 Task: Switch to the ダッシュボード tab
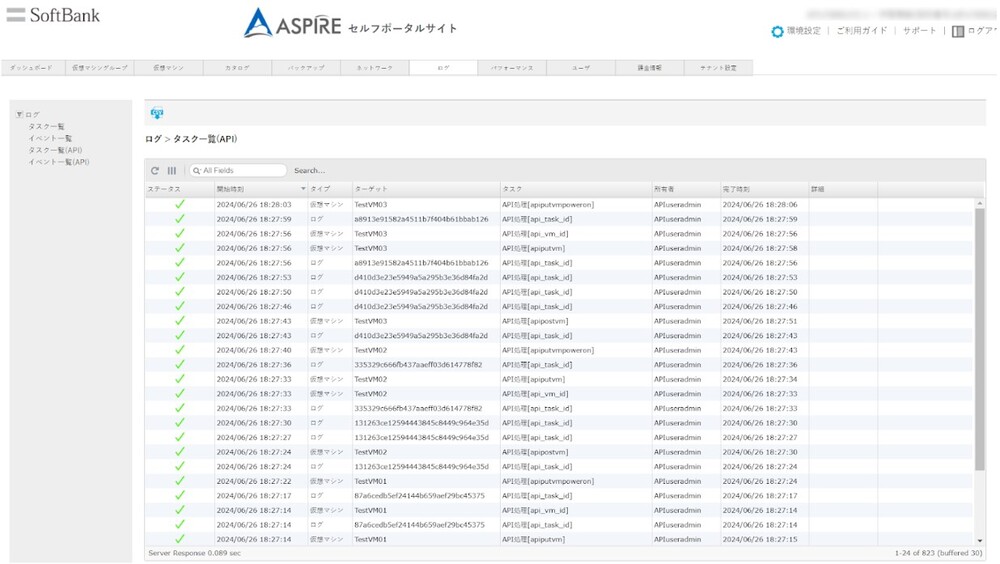(32, 68)
